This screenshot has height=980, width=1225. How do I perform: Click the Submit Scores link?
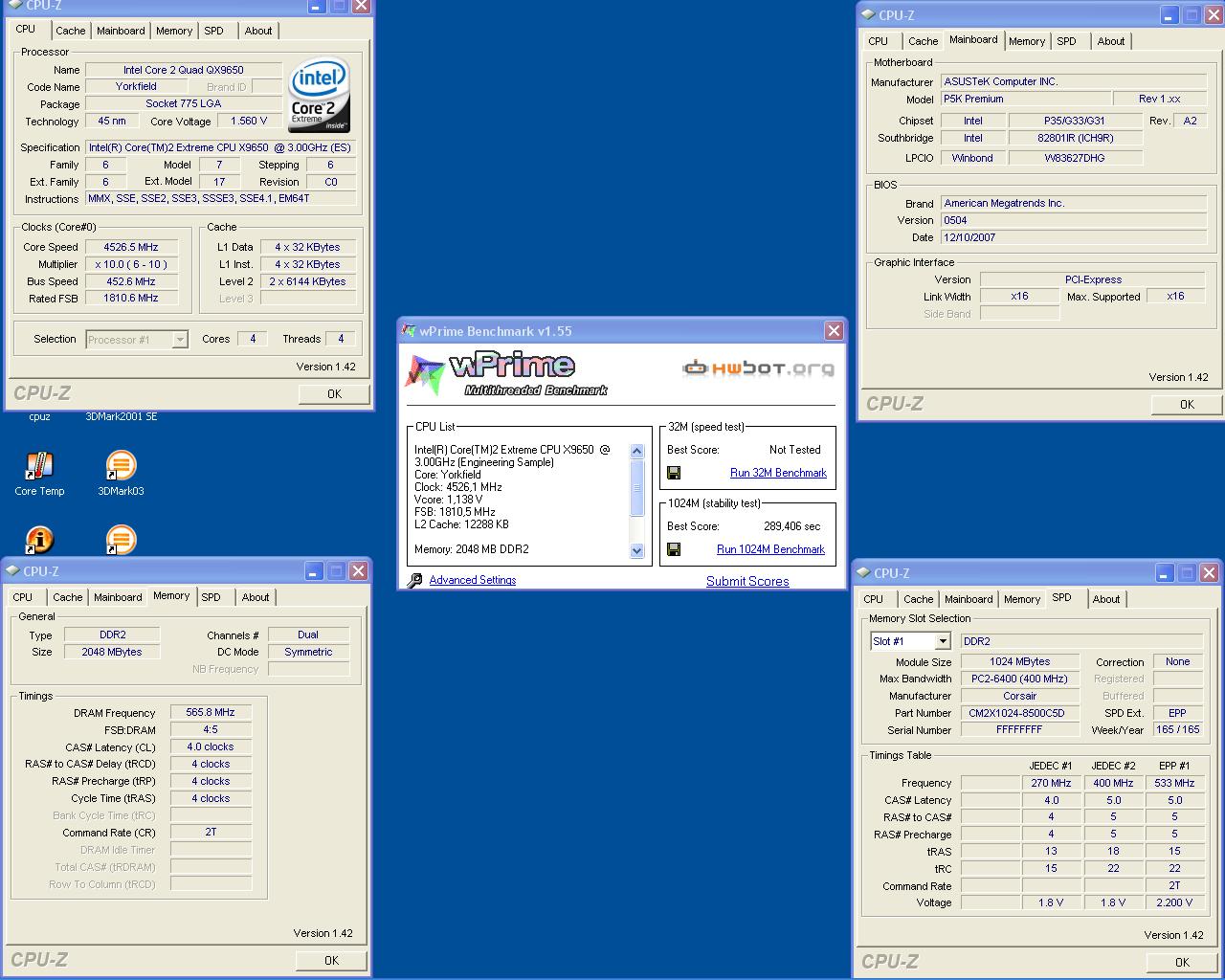tap(747, 581)
